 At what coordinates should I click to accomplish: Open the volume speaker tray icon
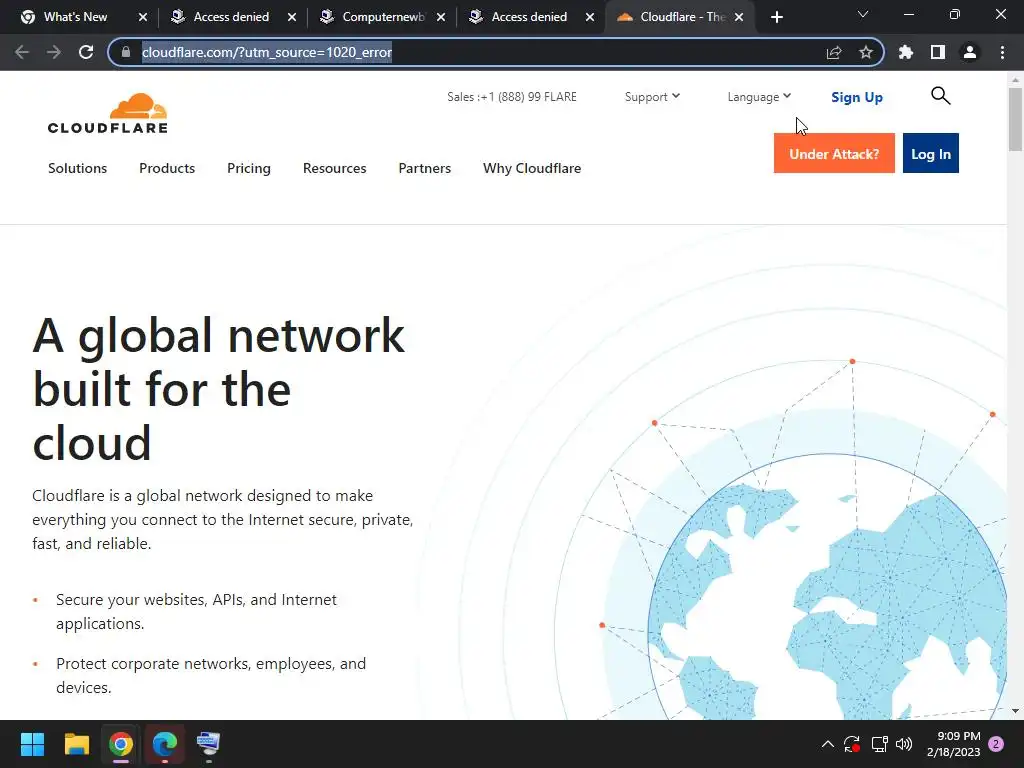904,744
